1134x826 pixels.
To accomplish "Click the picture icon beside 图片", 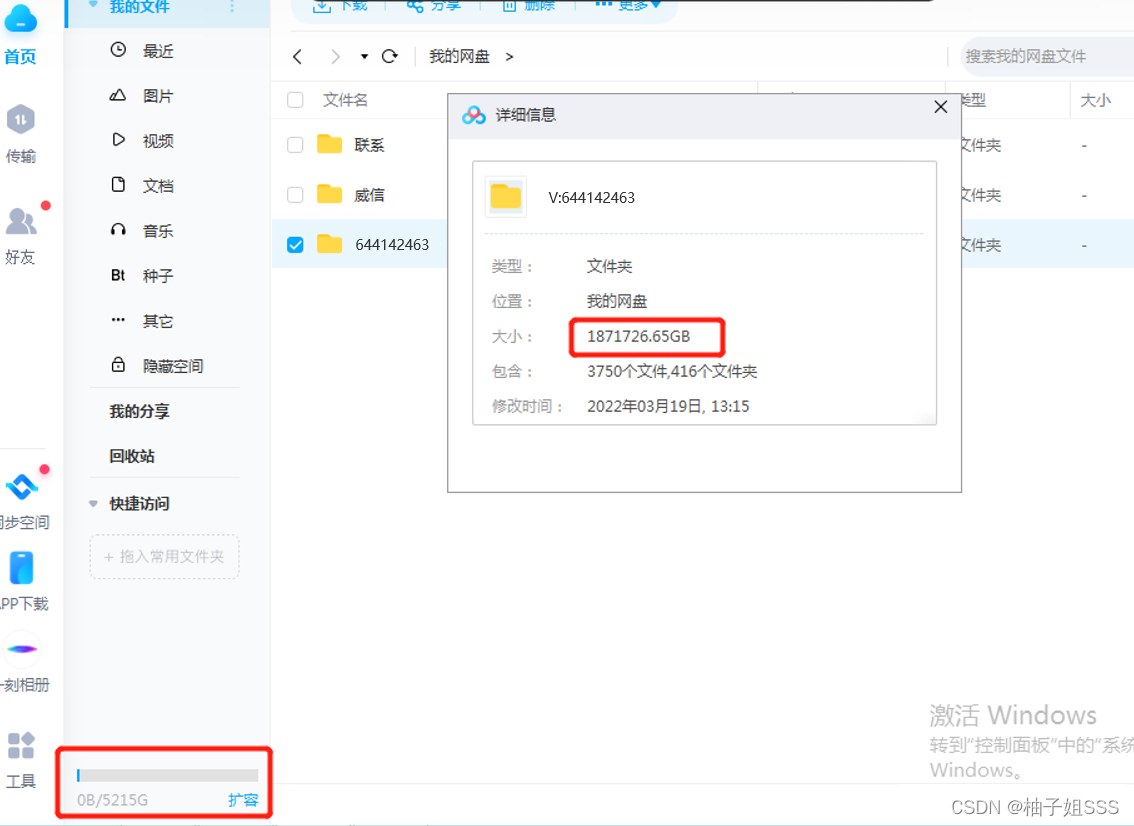I will 118,95.
